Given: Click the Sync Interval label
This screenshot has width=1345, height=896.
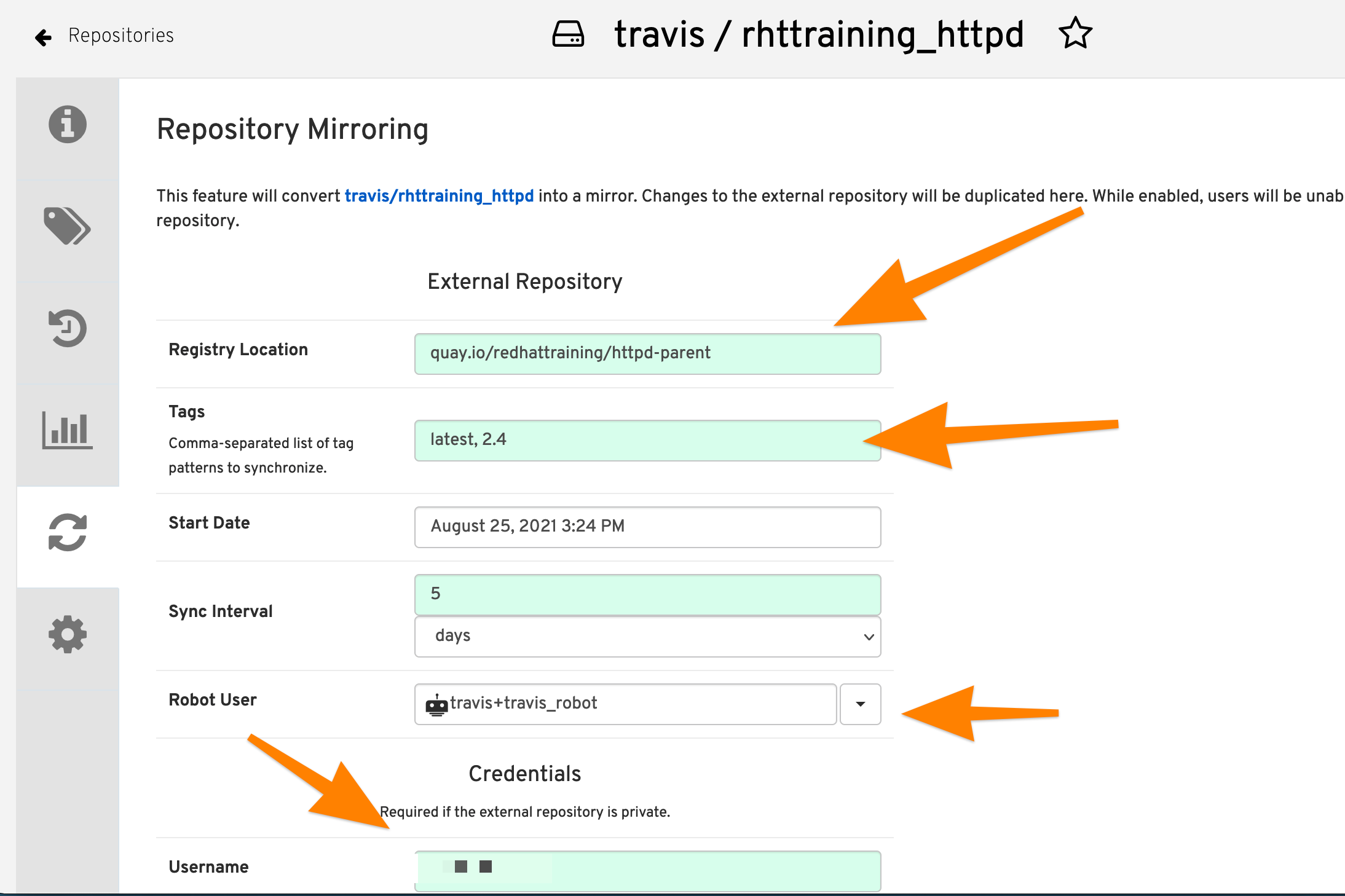Looking at the screenshot, I should (x=221, y=611).
